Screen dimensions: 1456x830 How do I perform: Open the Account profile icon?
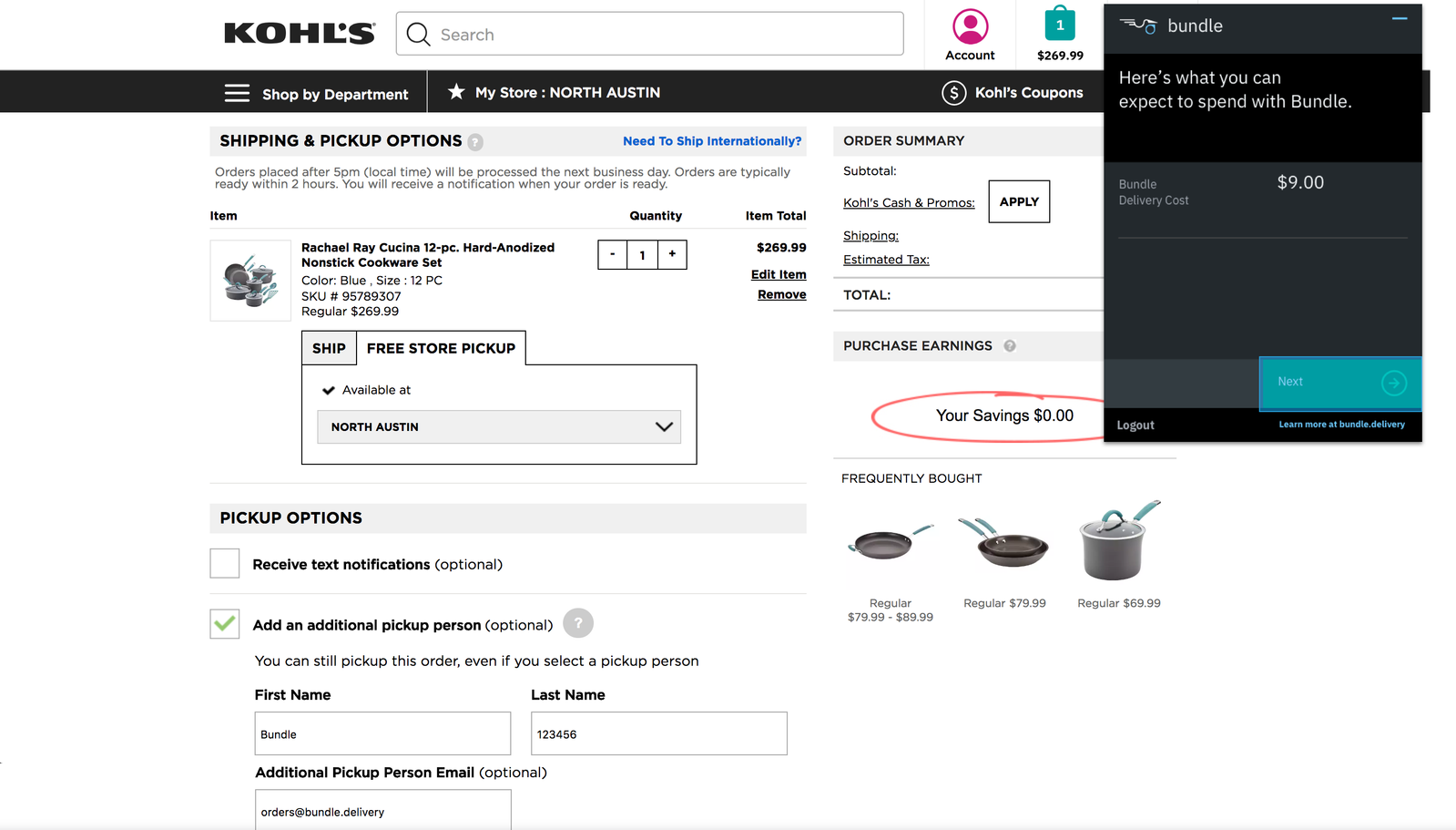tap(970, 26)
